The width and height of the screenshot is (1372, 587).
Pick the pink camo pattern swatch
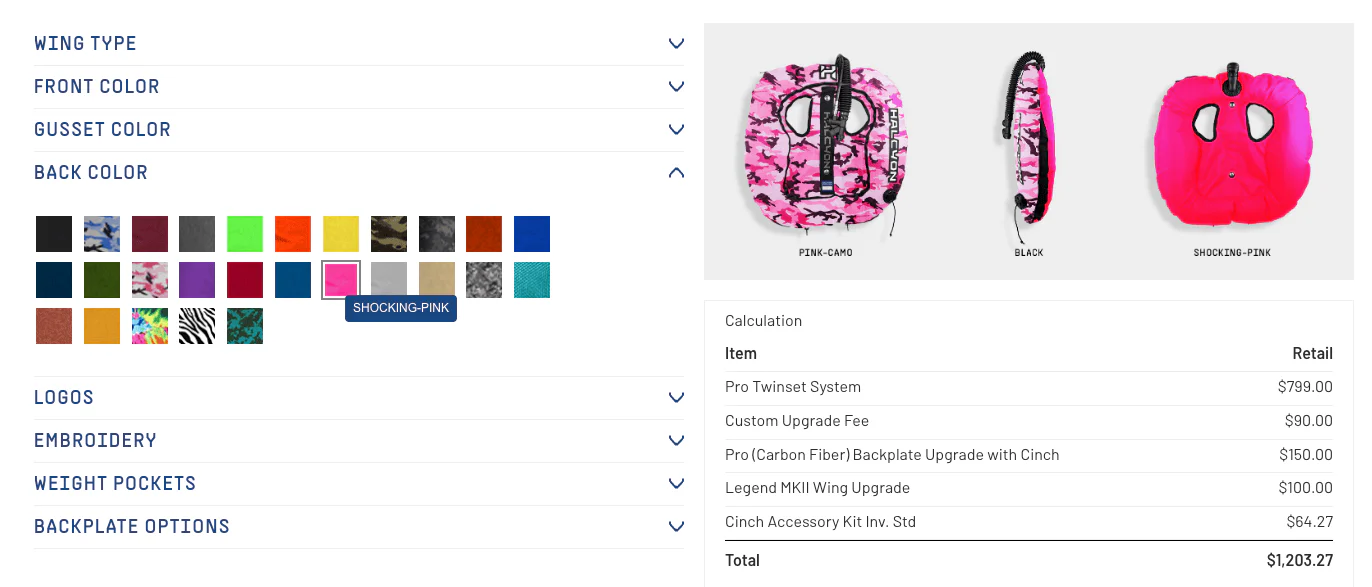pos(150,280)
